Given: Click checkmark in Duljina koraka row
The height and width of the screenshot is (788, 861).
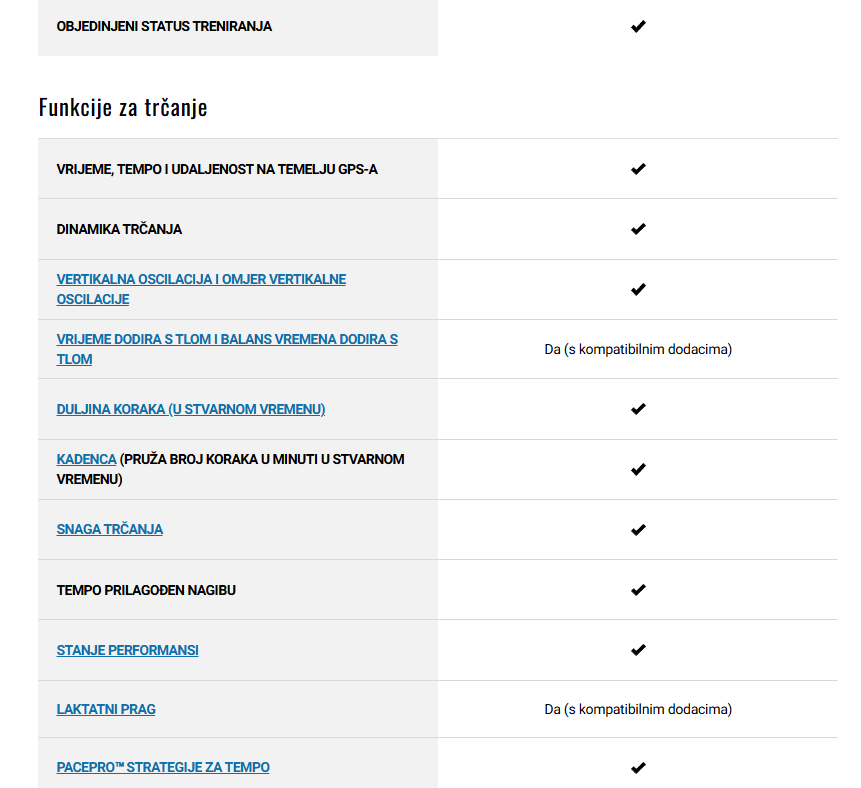Looking at the screenshot, I should point(638,409).
